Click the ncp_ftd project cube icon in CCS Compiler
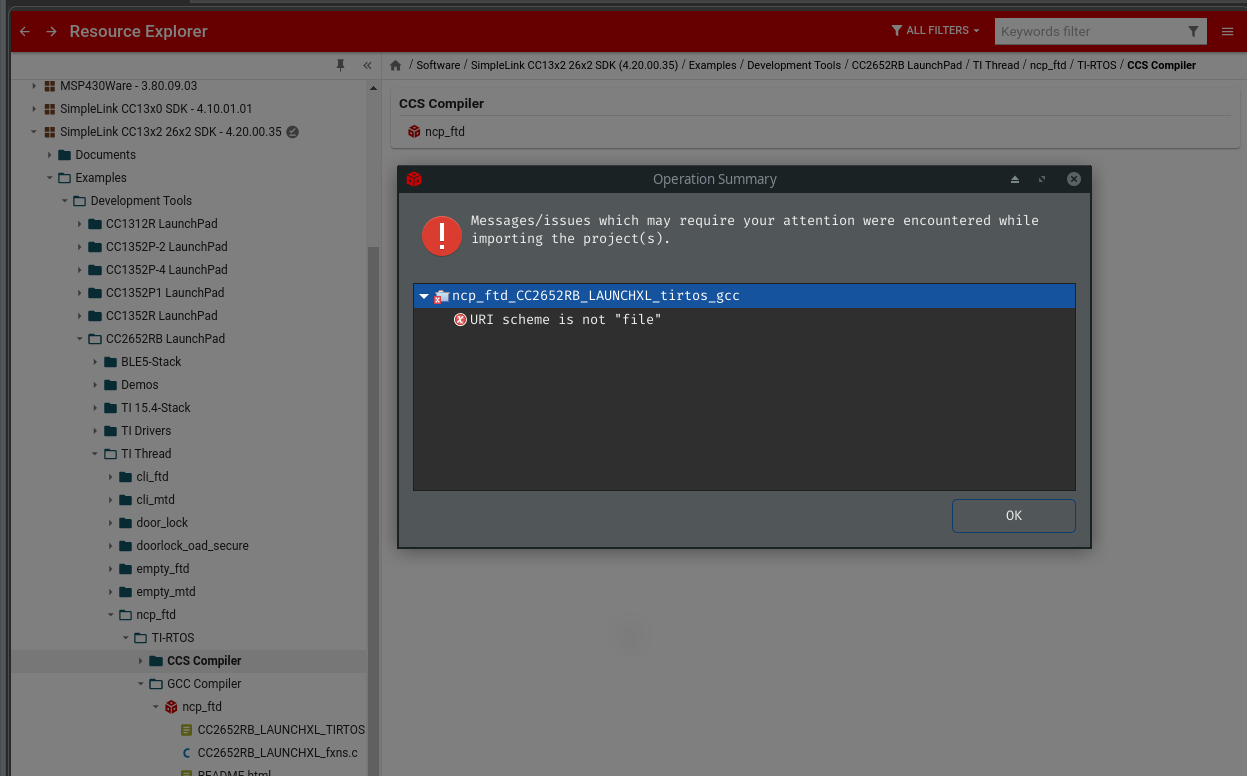The width and height of the screenshot is (1247, 776). (414, 131)
